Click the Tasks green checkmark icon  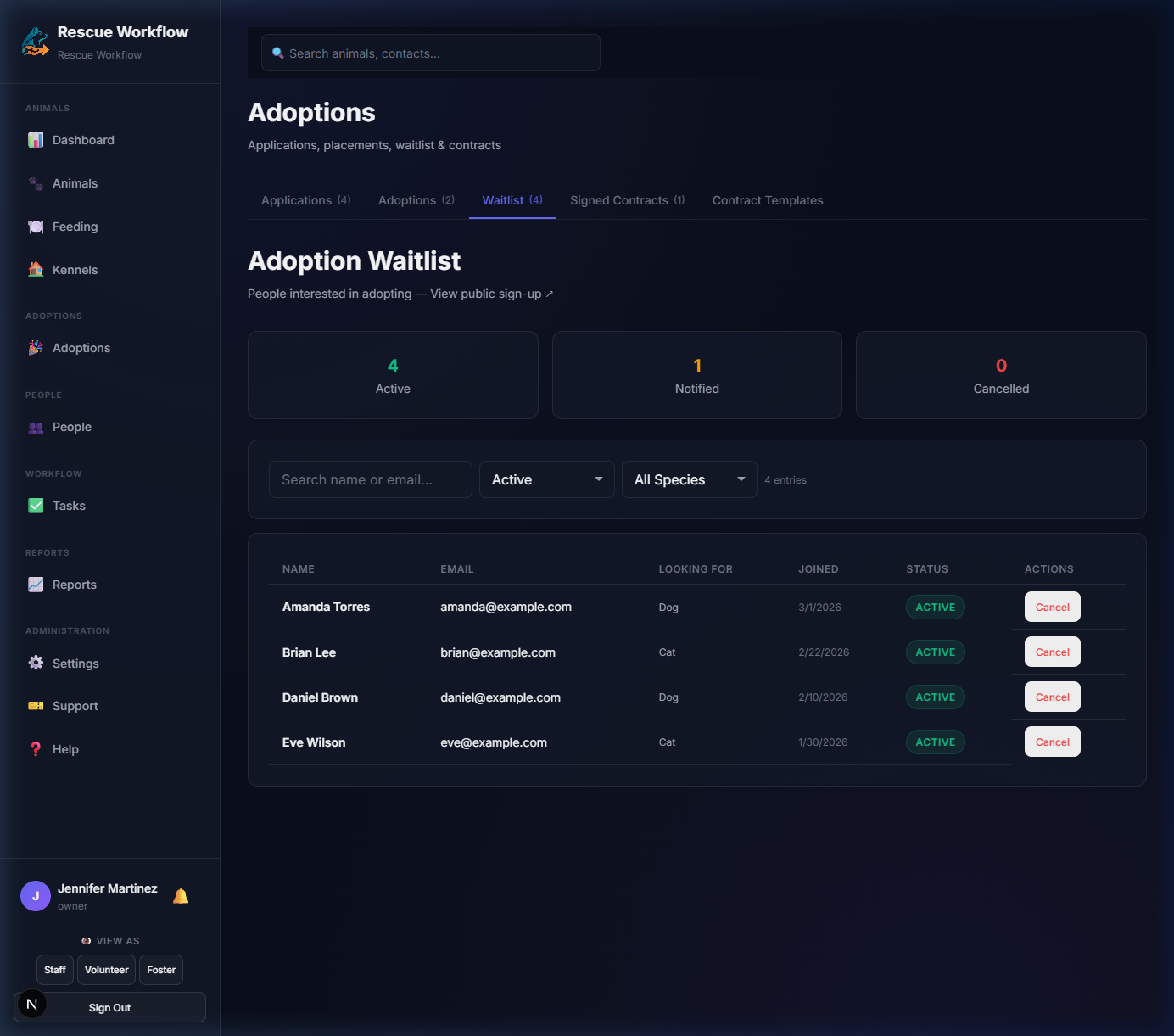click(x=36, y=506)
